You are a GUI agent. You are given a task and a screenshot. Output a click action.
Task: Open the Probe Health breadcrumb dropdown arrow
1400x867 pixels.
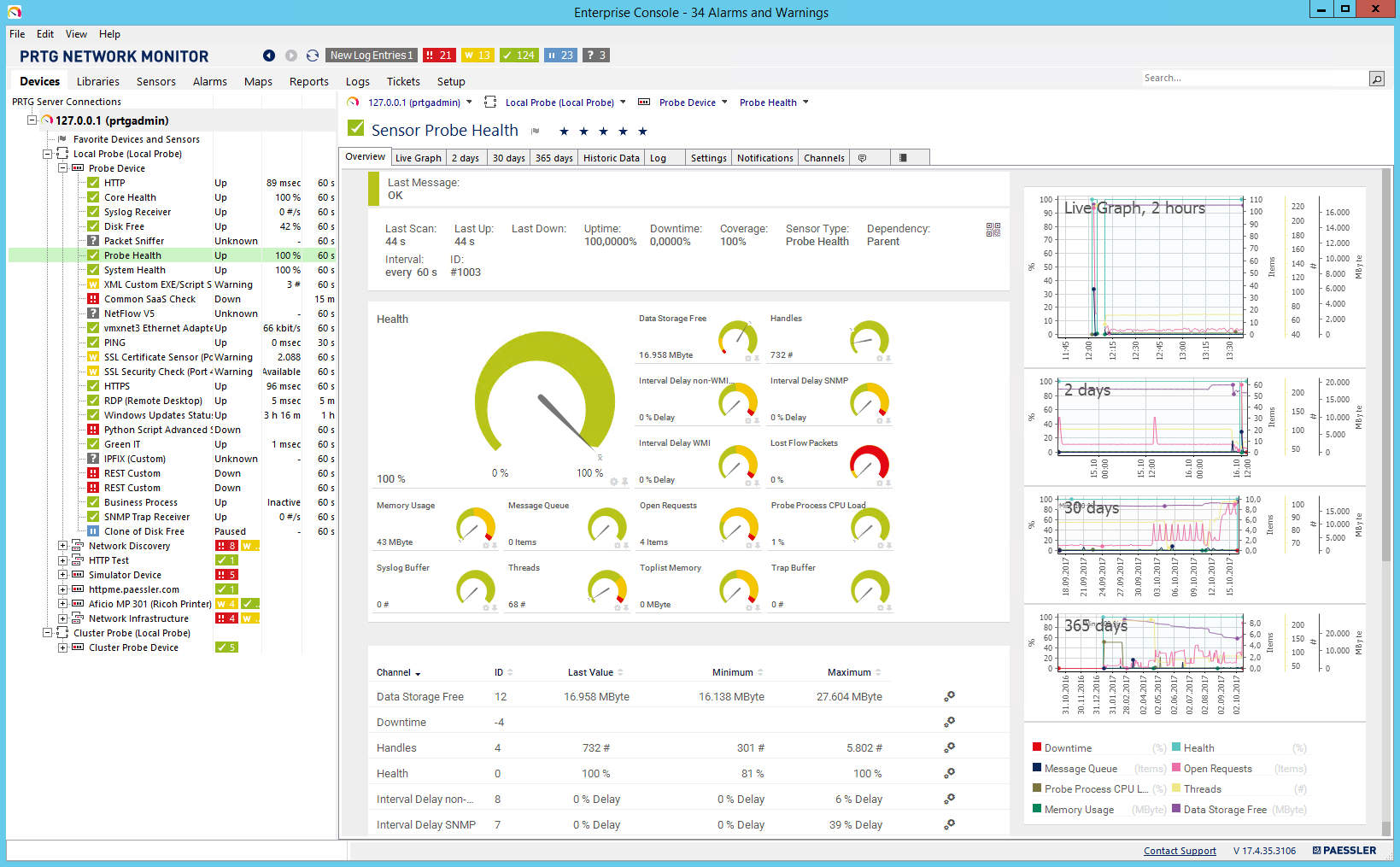point(805,103)
